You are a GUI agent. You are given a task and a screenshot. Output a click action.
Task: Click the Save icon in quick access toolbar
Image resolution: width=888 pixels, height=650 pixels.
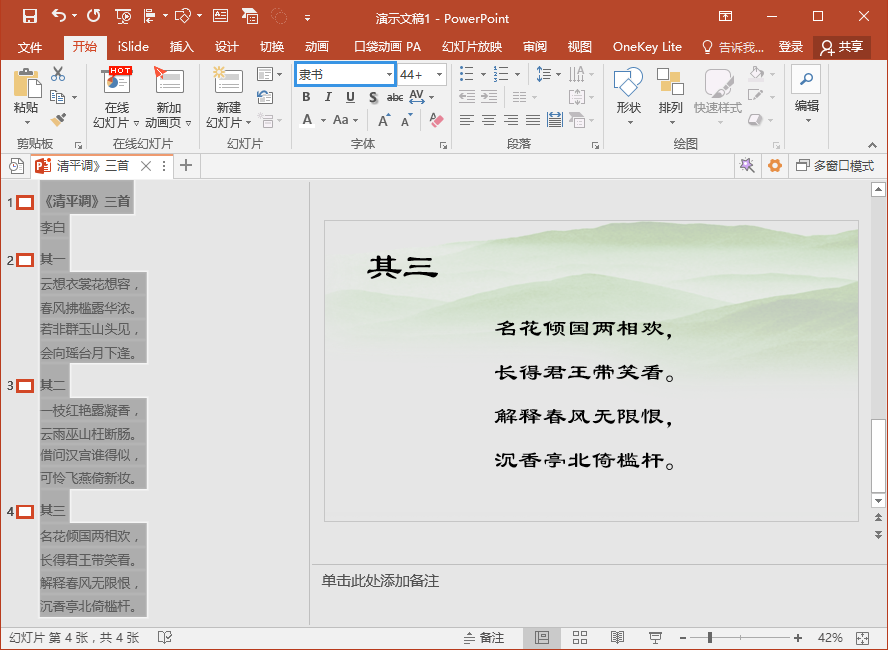pos(29,16)
